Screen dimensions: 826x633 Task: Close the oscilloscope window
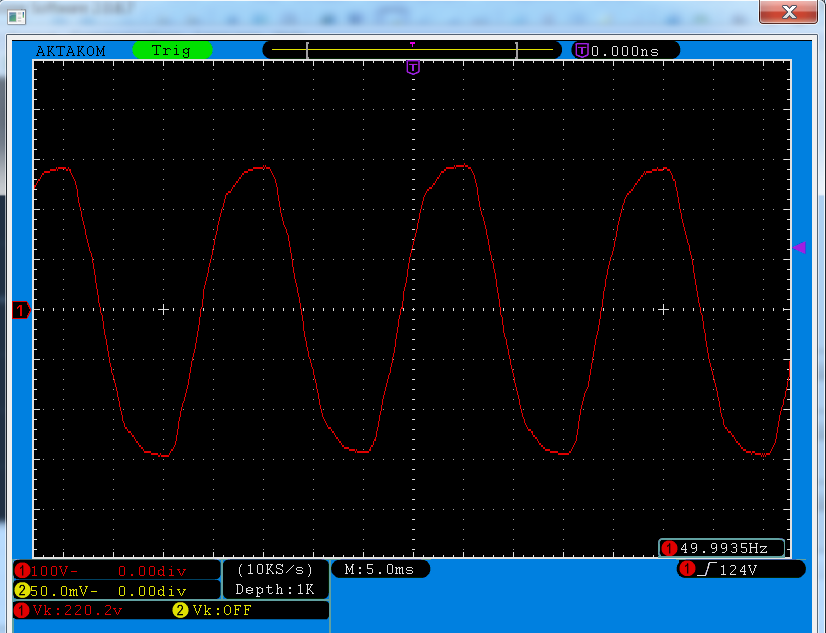coord(789,12)
